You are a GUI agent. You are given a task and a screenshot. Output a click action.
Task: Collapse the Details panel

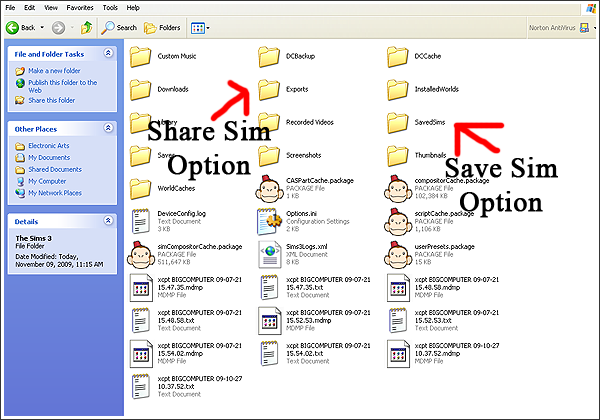click(x=108, y=221)
